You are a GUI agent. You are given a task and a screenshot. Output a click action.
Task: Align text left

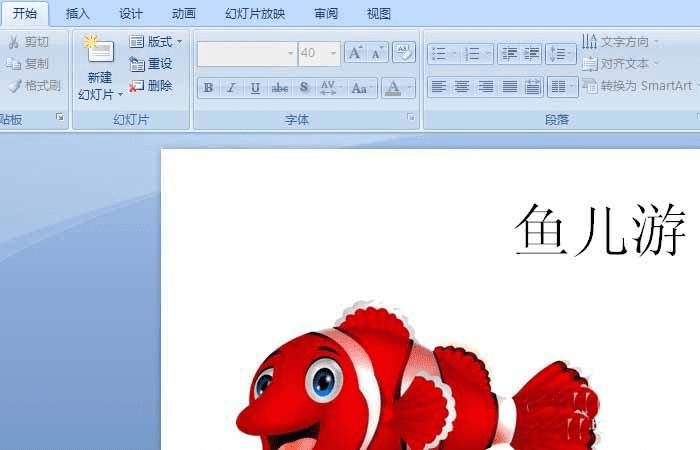point(439,87)
